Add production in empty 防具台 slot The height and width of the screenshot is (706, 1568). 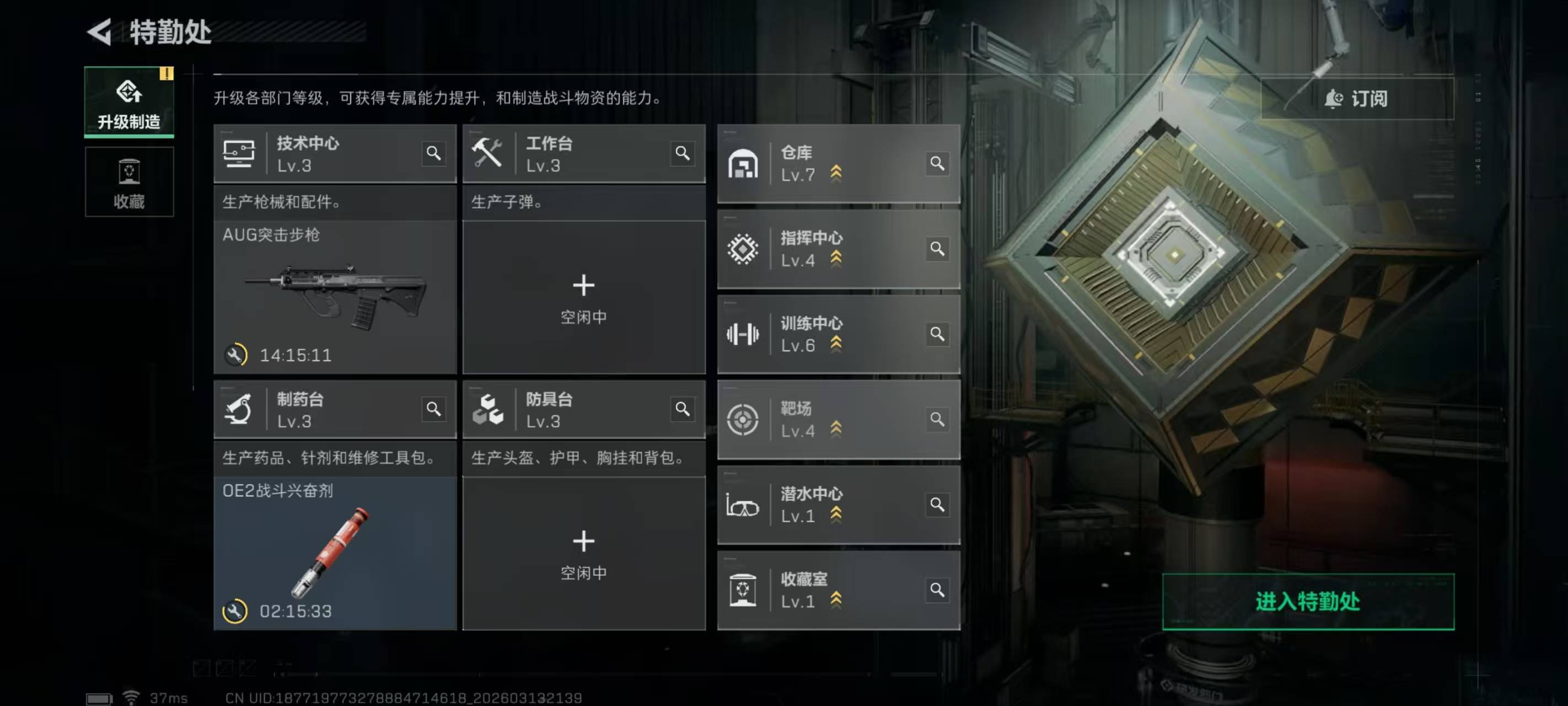click(584, 553)
